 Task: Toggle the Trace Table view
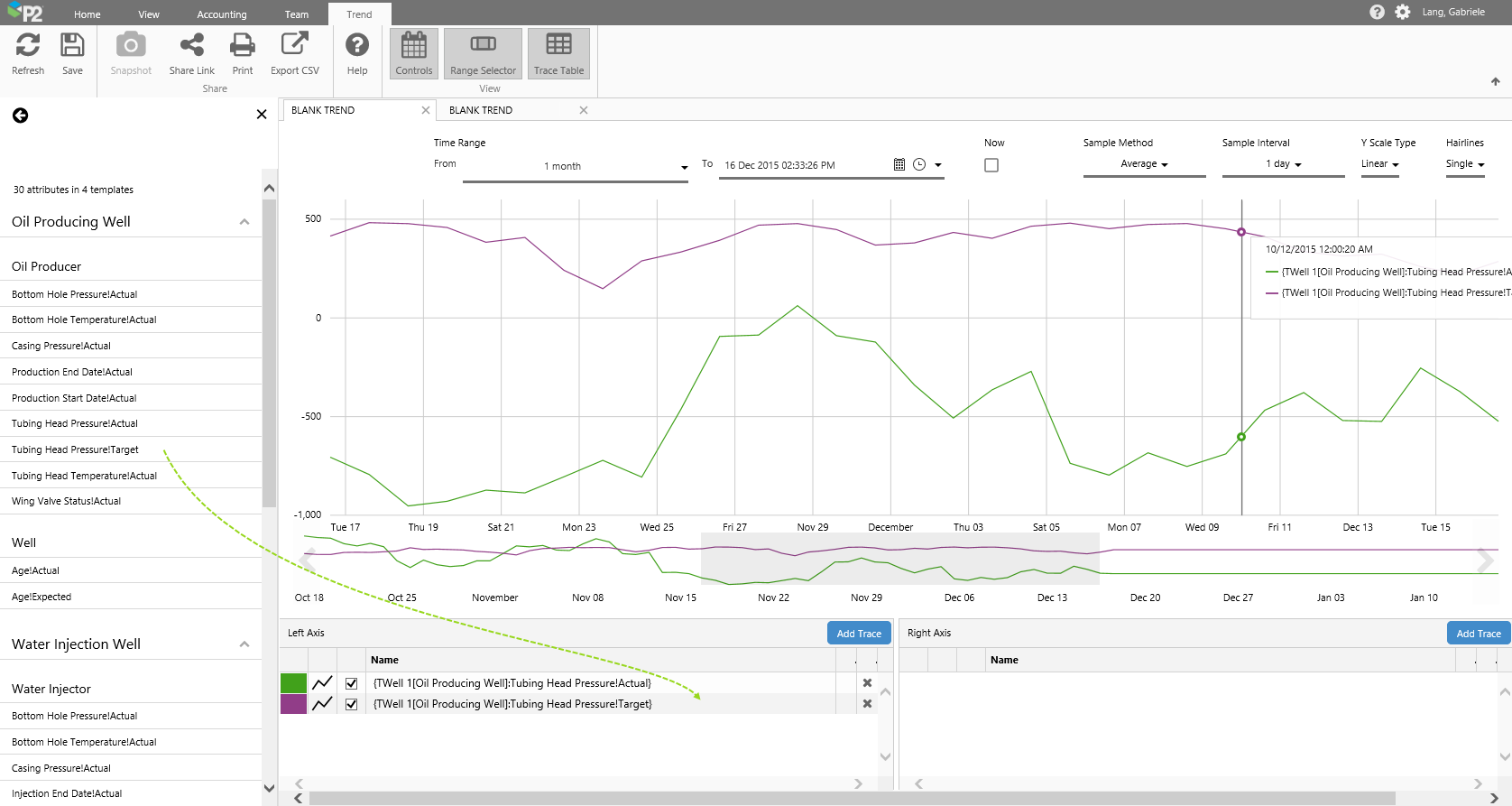click(558, 53)
